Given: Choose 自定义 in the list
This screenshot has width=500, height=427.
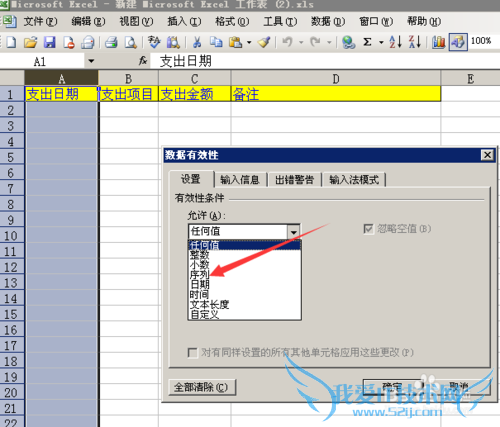Looking at the screenshot, I should pyautogui.click(x=245, y=314).
